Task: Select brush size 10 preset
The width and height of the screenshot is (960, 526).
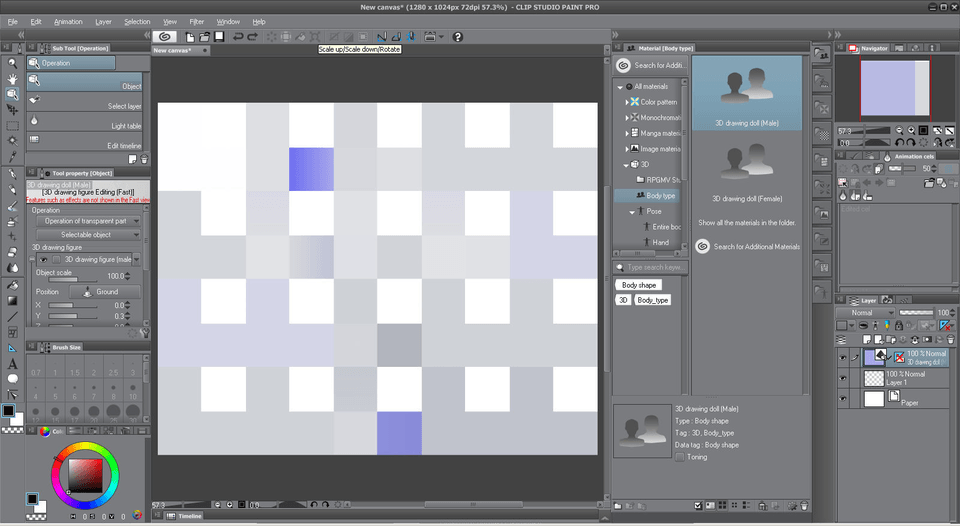Action: tap(132, 390)
